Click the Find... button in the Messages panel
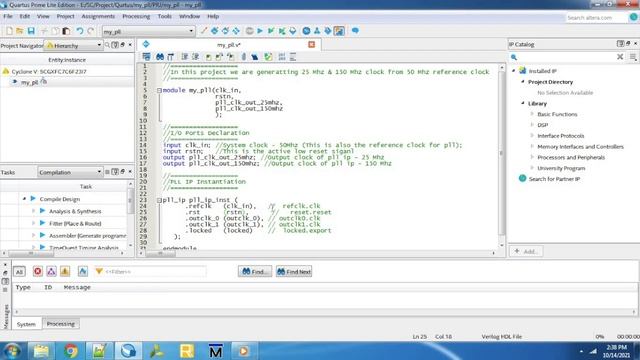 click(x=255, y=271)
